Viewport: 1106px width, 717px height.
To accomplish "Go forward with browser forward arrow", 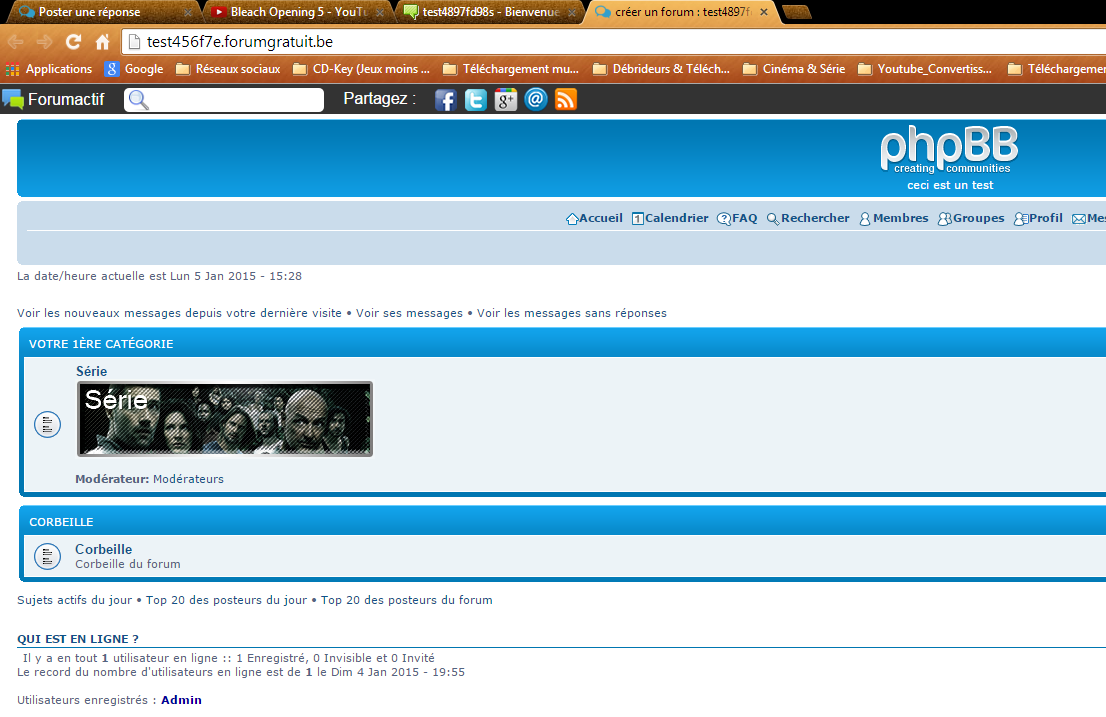I will click(44, 42).
